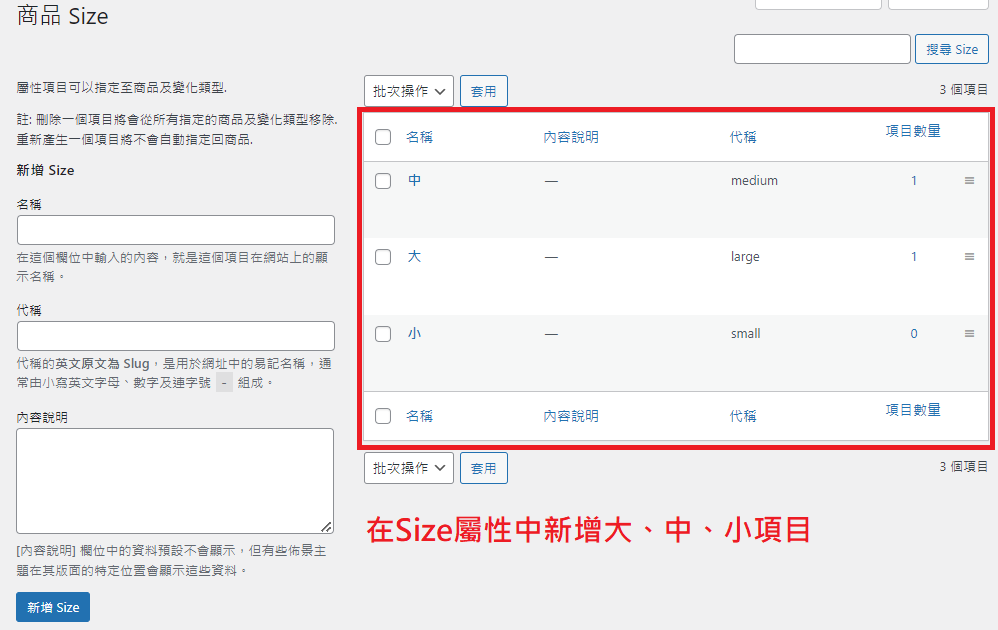Sort table by 代稱 header column

[743, 137]
